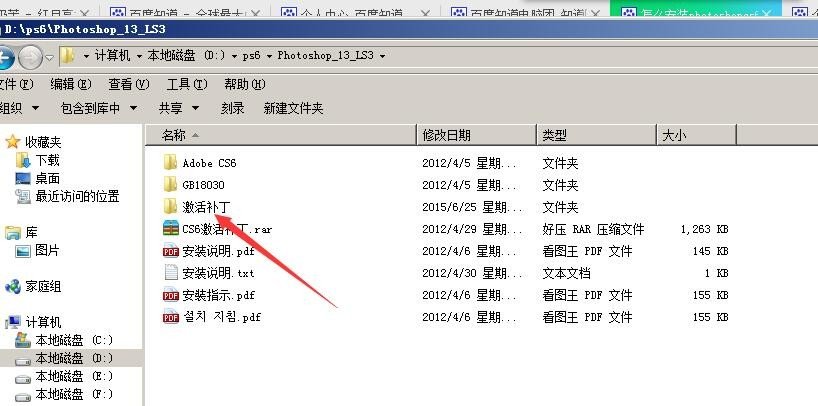The width and height of the screenshot is (818, 406).
Task: Click ps6 in the address breadcrumb
Action: pyautogui.click(x=251, y=55)
